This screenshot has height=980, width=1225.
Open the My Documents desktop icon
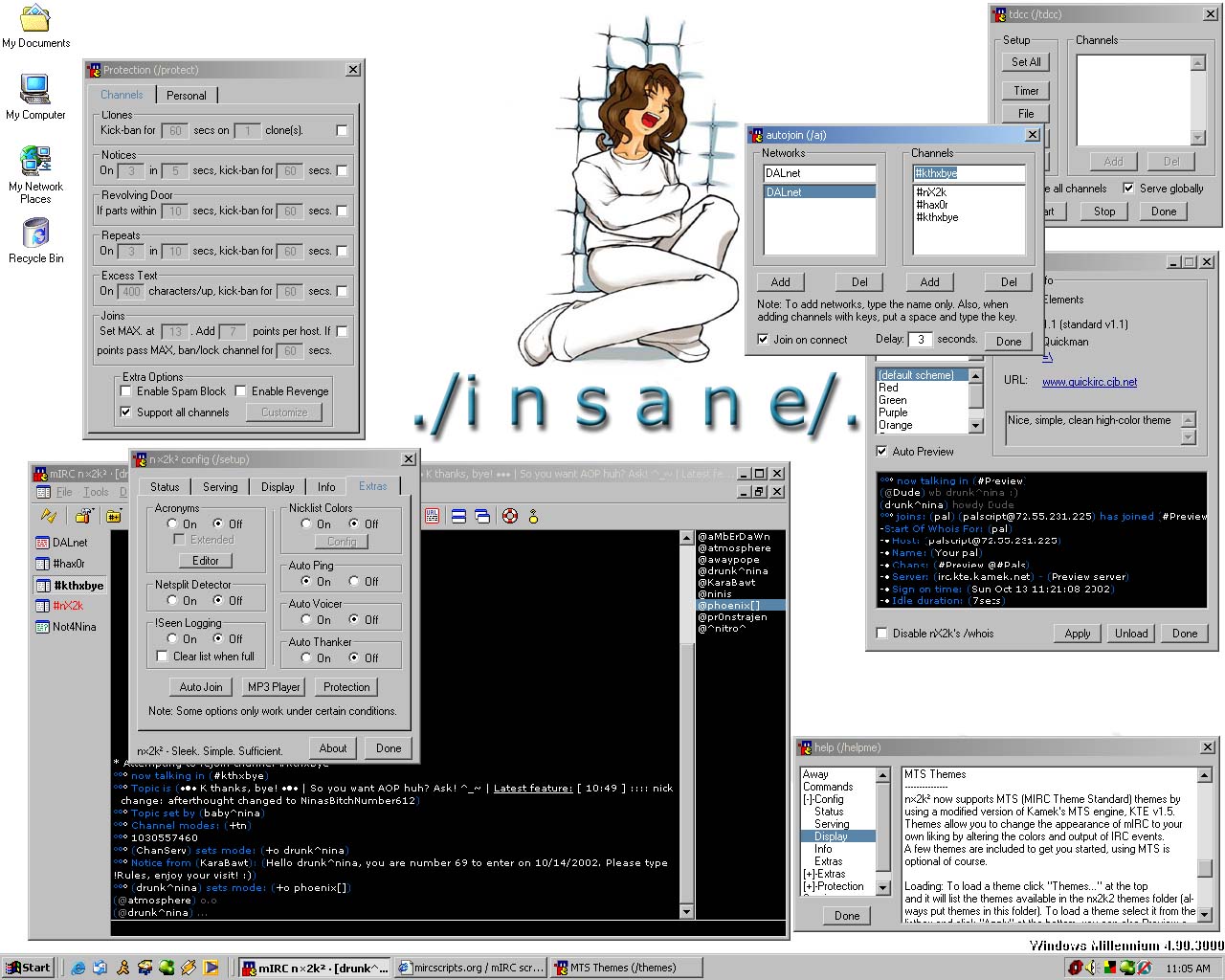(x=35, y=27)
